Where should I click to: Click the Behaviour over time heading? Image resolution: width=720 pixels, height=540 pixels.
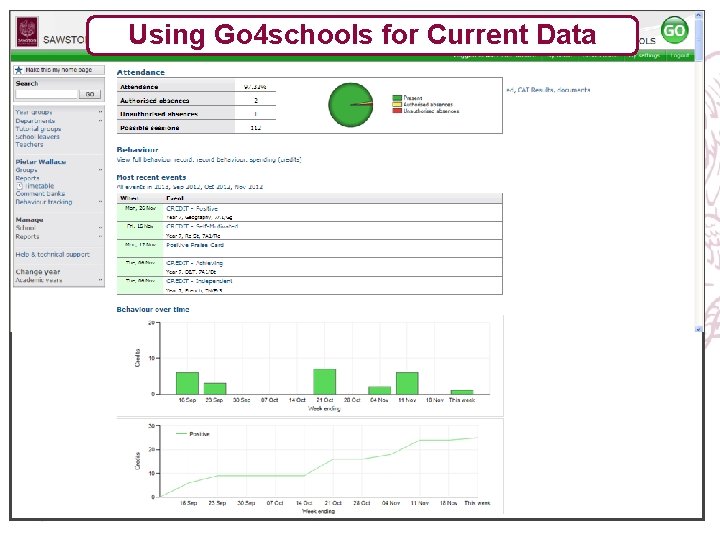(x=153, y=309)
